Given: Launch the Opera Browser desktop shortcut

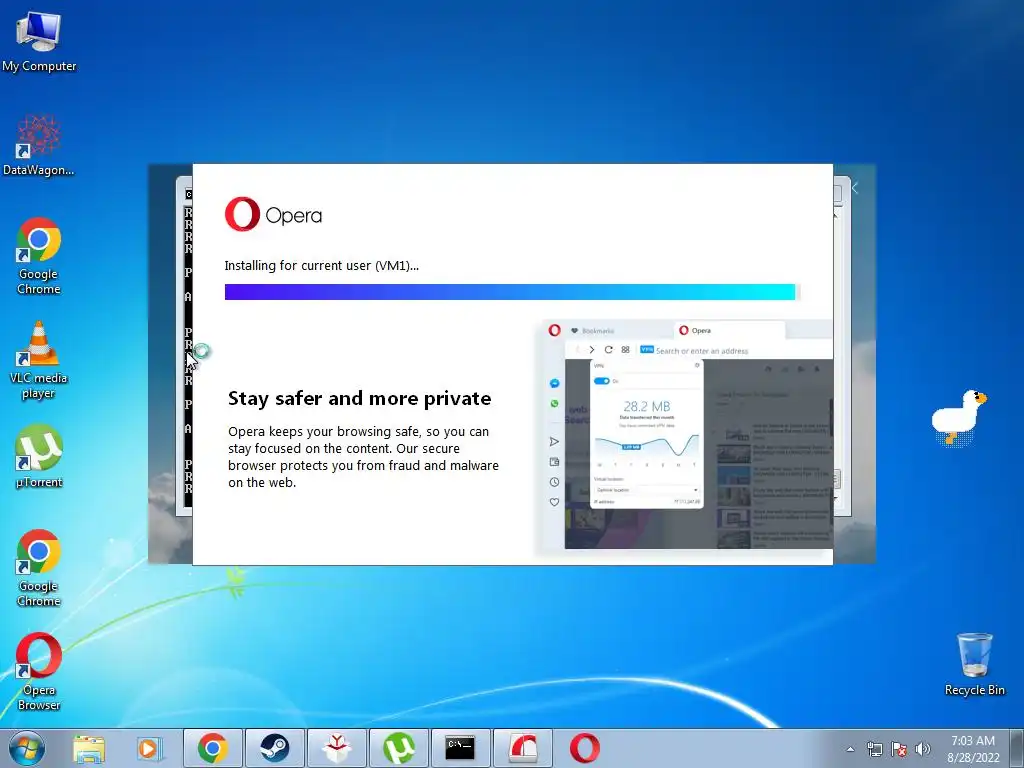Looking at the screenshot, I should (x=39, y=672).
